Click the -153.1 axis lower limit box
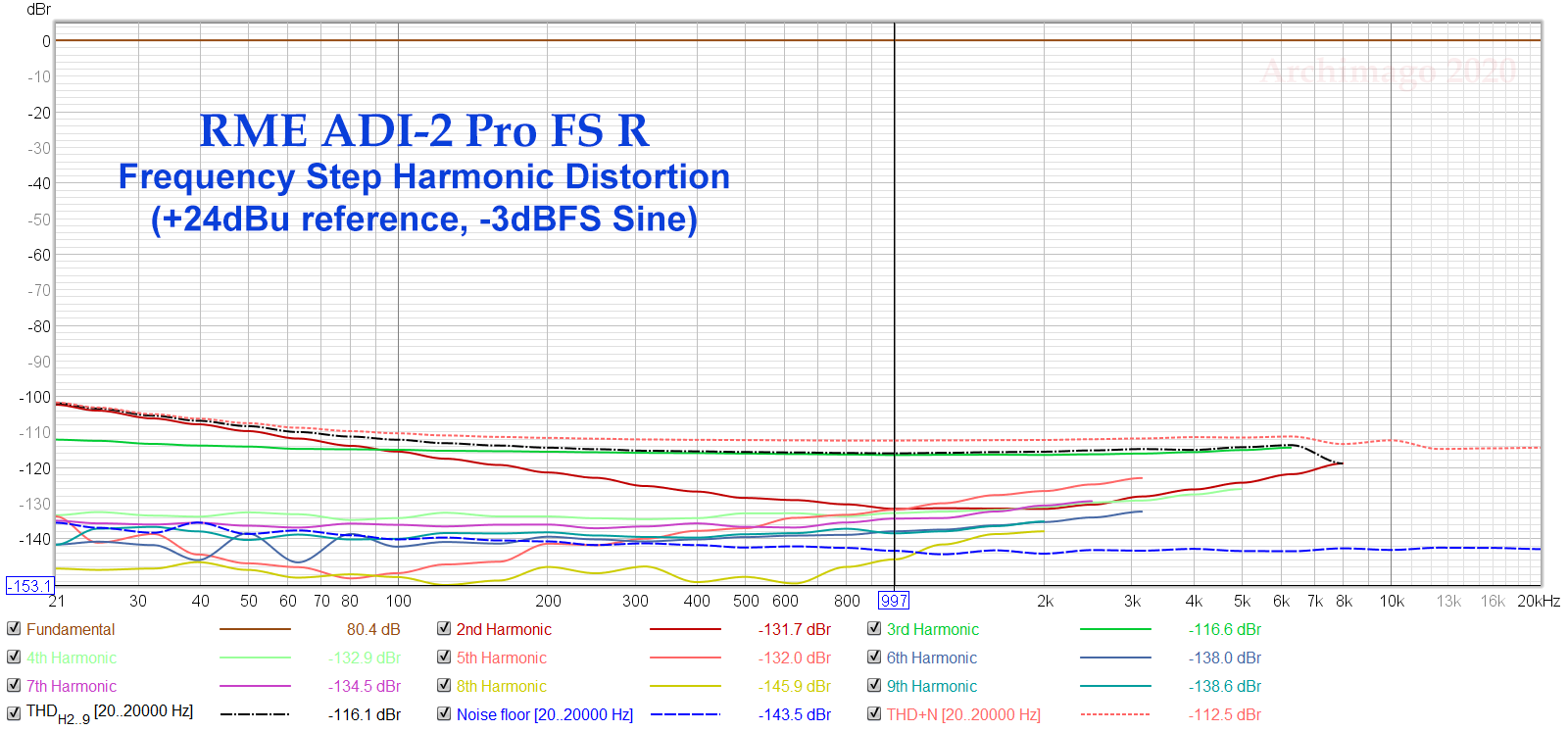Screen dimensions: 1568x731 point(29,586)
